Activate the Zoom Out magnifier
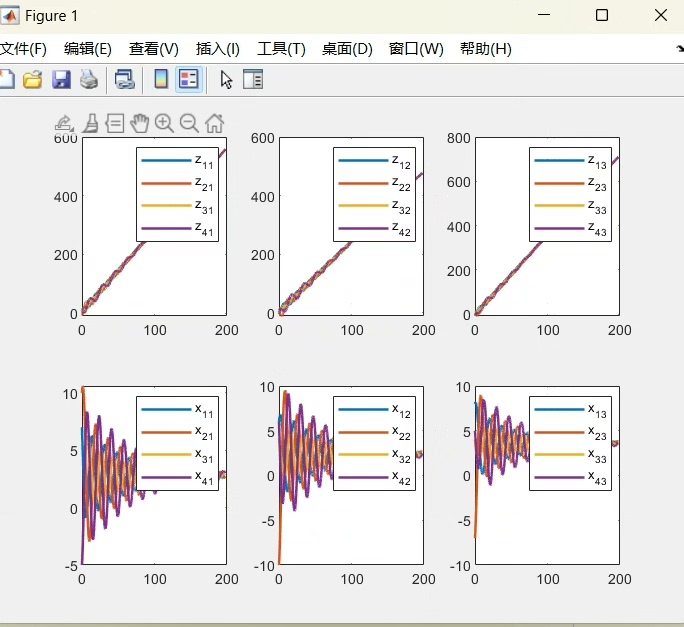The width and height of the screenshot is (684, 627). pos(189,123)
